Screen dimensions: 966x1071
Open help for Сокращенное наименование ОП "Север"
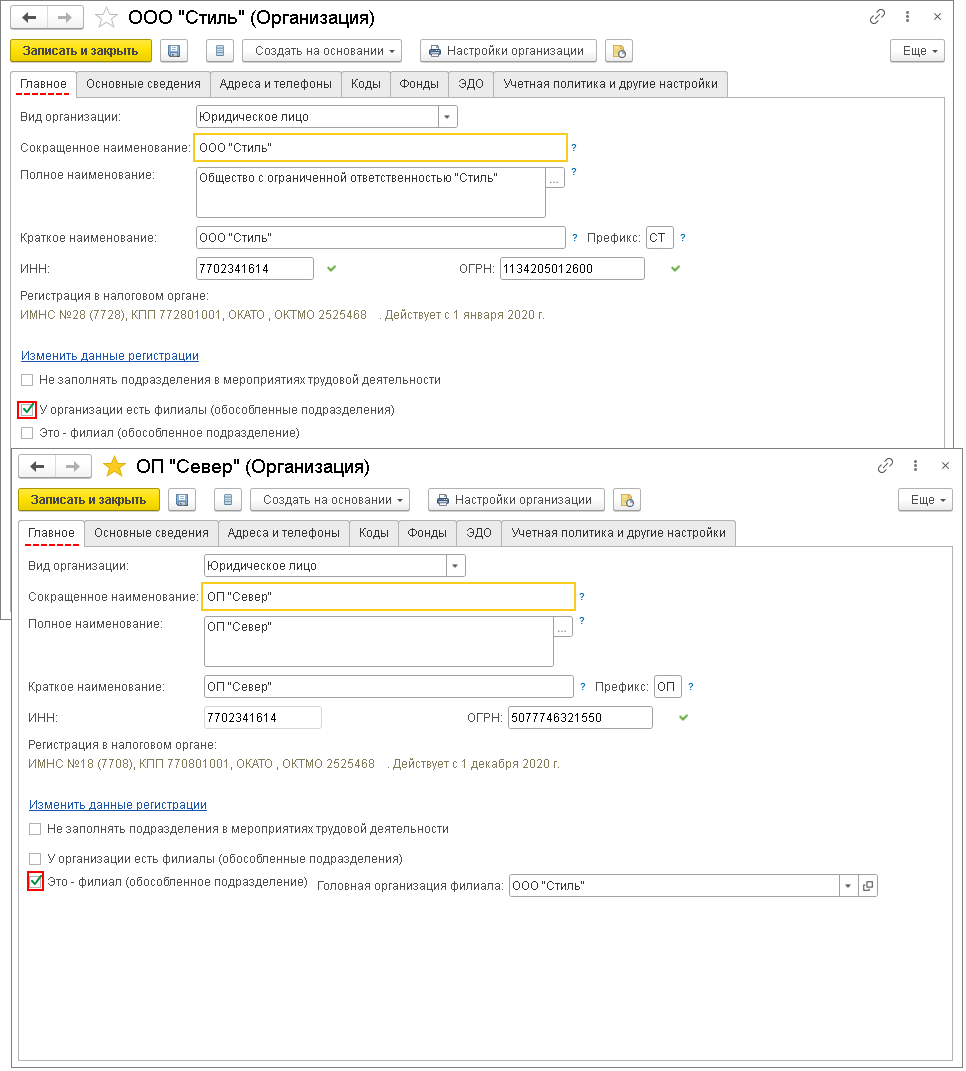click(582, 596)
